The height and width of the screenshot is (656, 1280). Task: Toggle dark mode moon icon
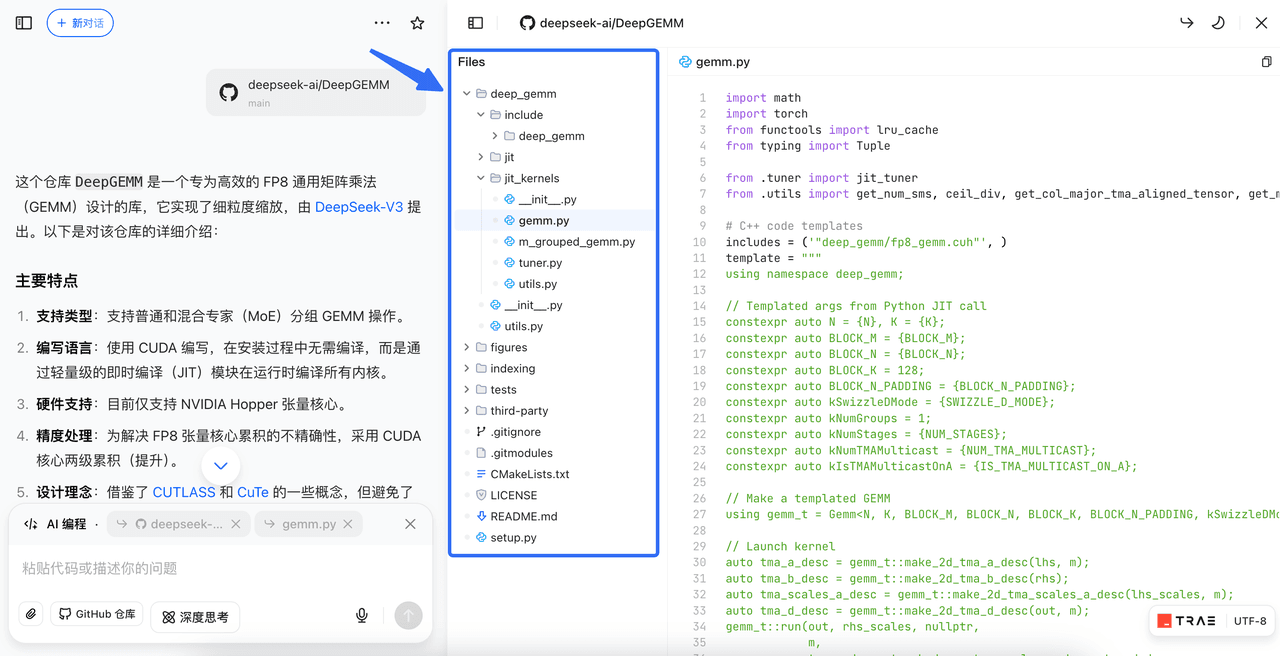pos(1218,23)
